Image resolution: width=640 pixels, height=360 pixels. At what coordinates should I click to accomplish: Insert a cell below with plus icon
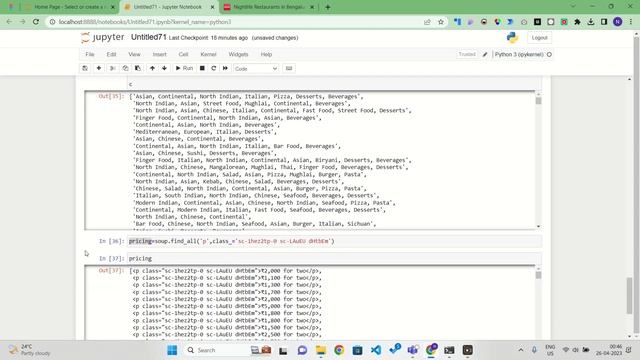click(99, 68)
